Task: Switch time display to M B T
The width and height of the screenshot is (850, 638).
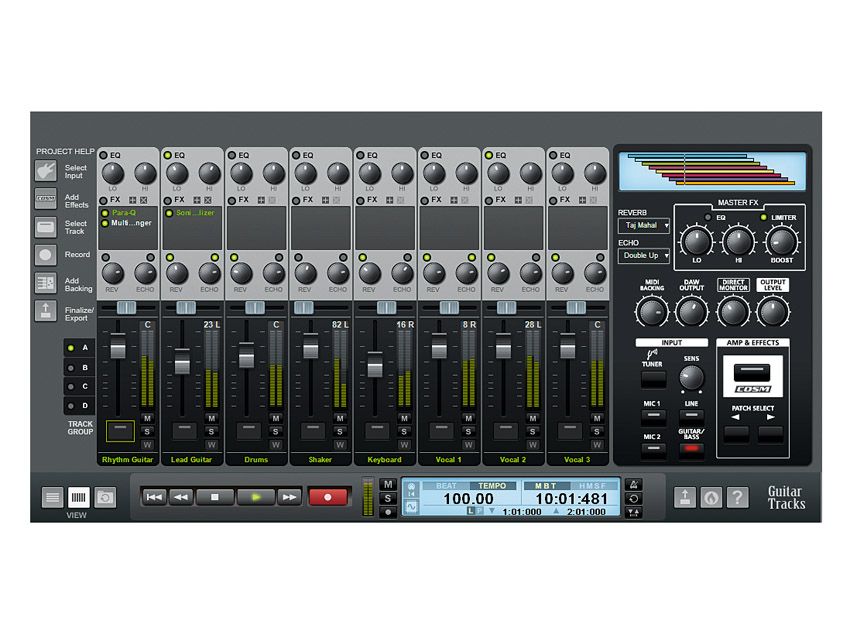Action: 546,486
